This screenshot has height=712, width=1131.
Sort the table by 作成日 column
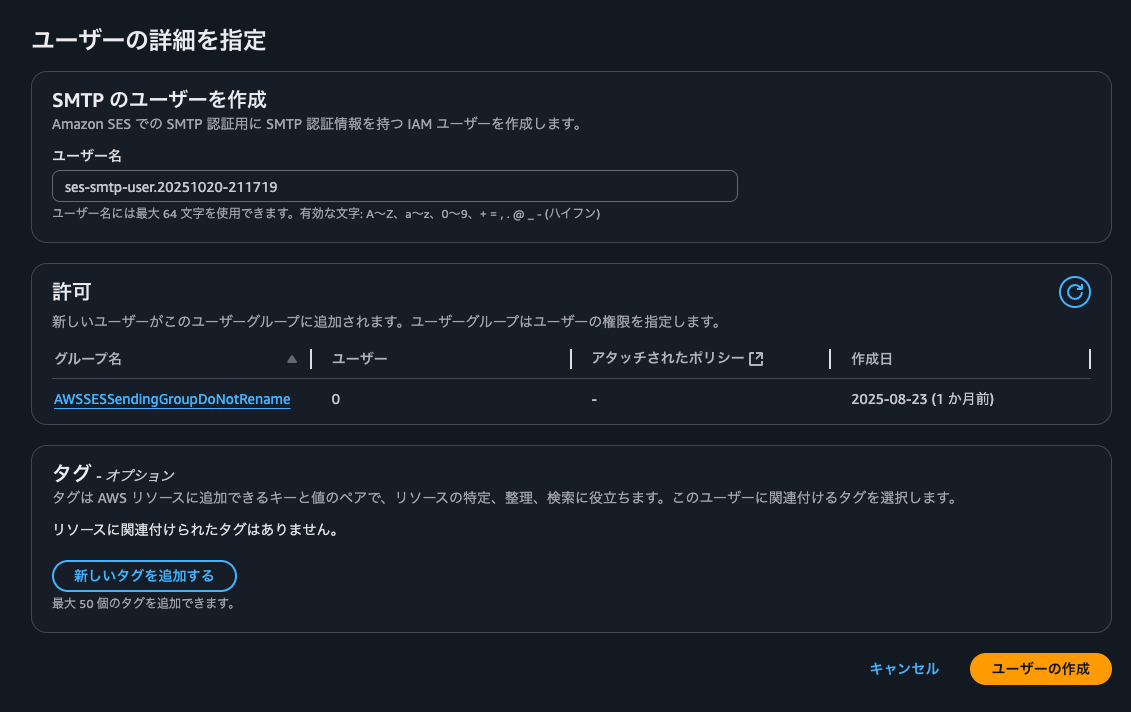[x=871, y=357]
